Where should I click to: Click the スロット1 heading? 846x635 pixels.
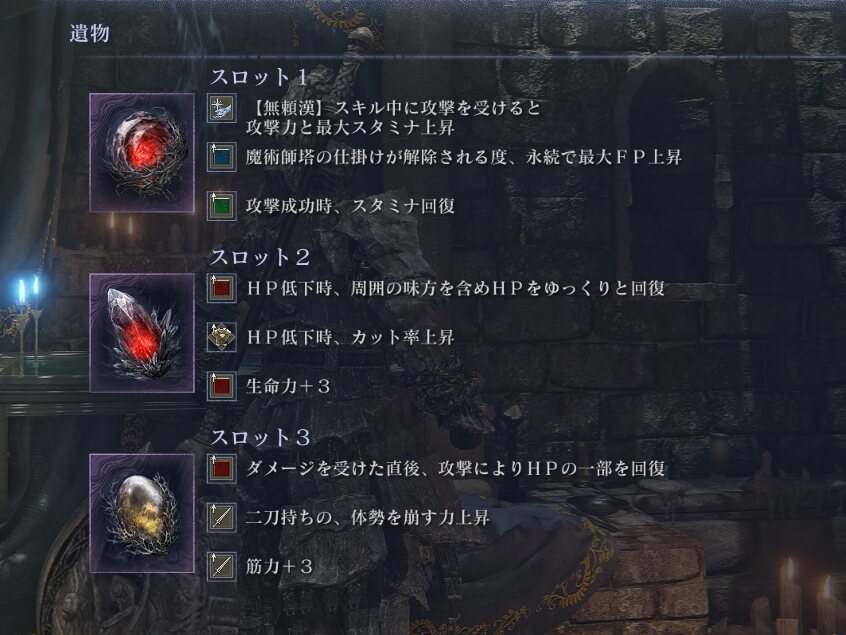[x=260, y=77]
